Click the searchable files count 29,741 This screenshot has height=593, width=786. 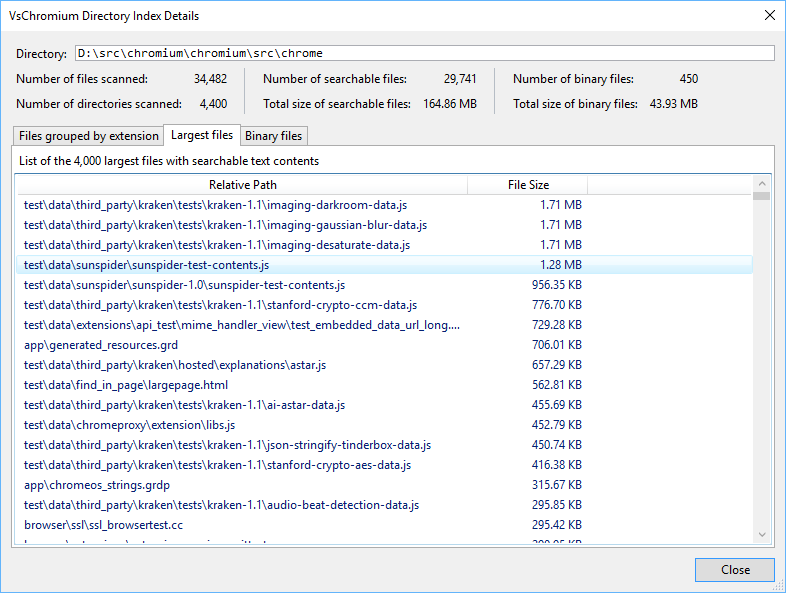coord(460,79)
